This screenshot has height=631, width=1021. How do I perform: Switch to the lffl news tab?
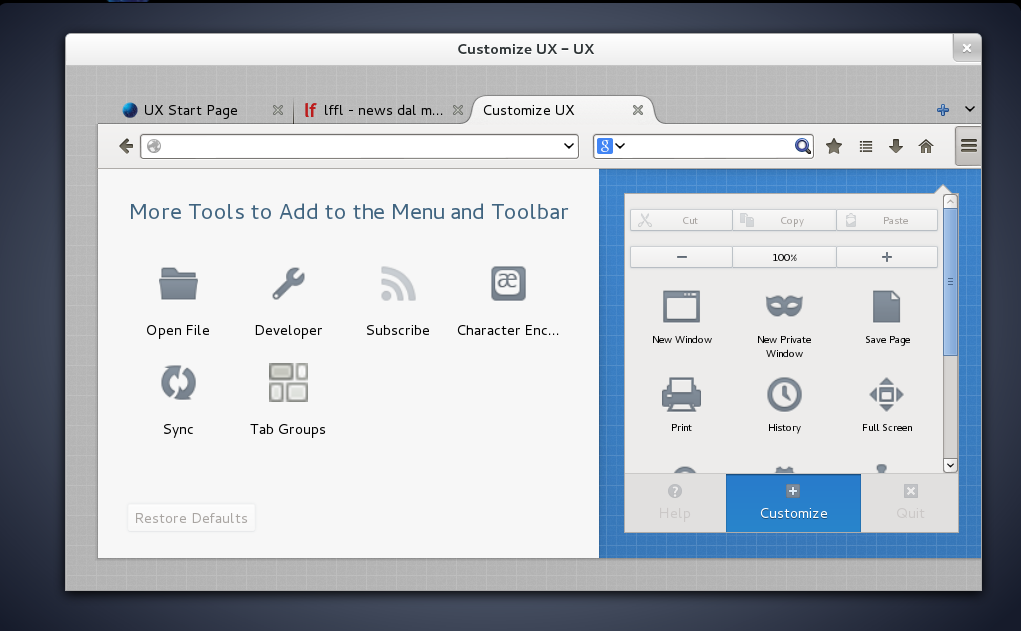click(381, 110)
